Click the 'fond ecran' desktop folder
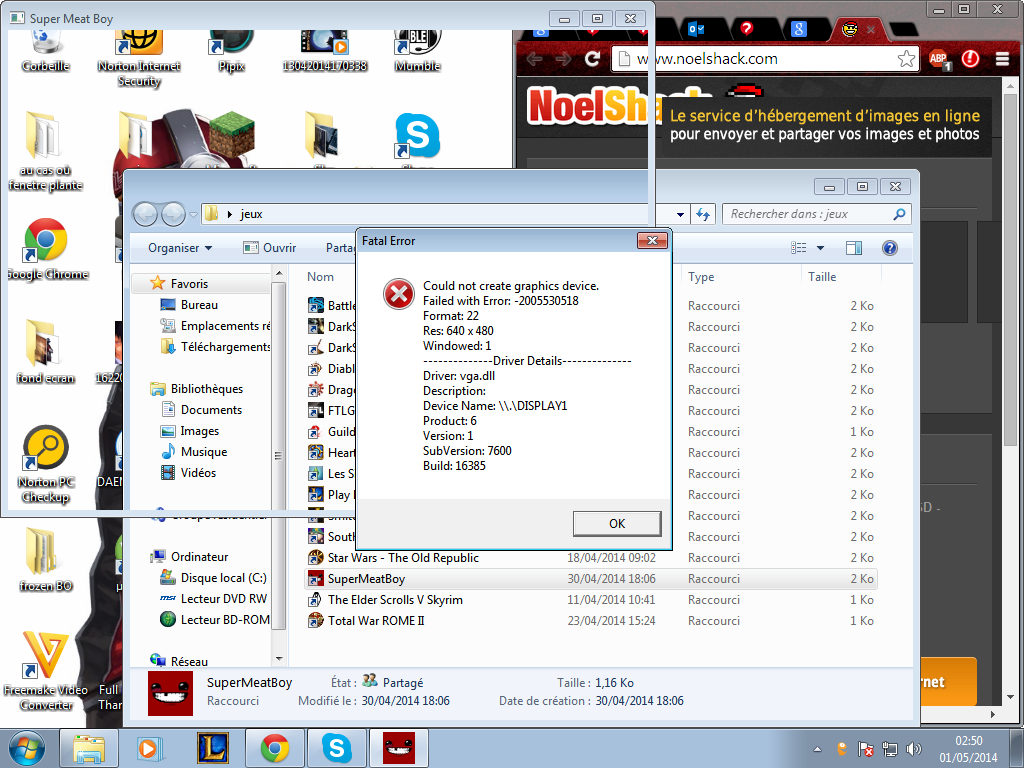Image resolution: width=1024 pixels, height=768 pixels. 45,351
